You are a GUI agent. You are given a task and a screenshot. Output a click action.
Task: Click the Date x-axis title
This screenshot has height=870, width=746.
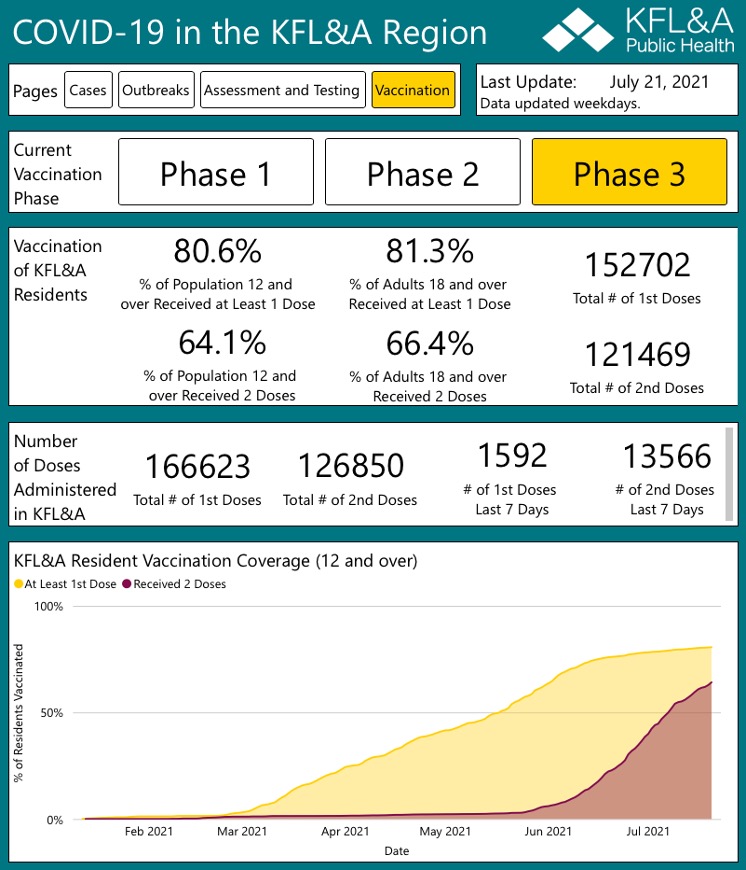click(x=397, y=851)
